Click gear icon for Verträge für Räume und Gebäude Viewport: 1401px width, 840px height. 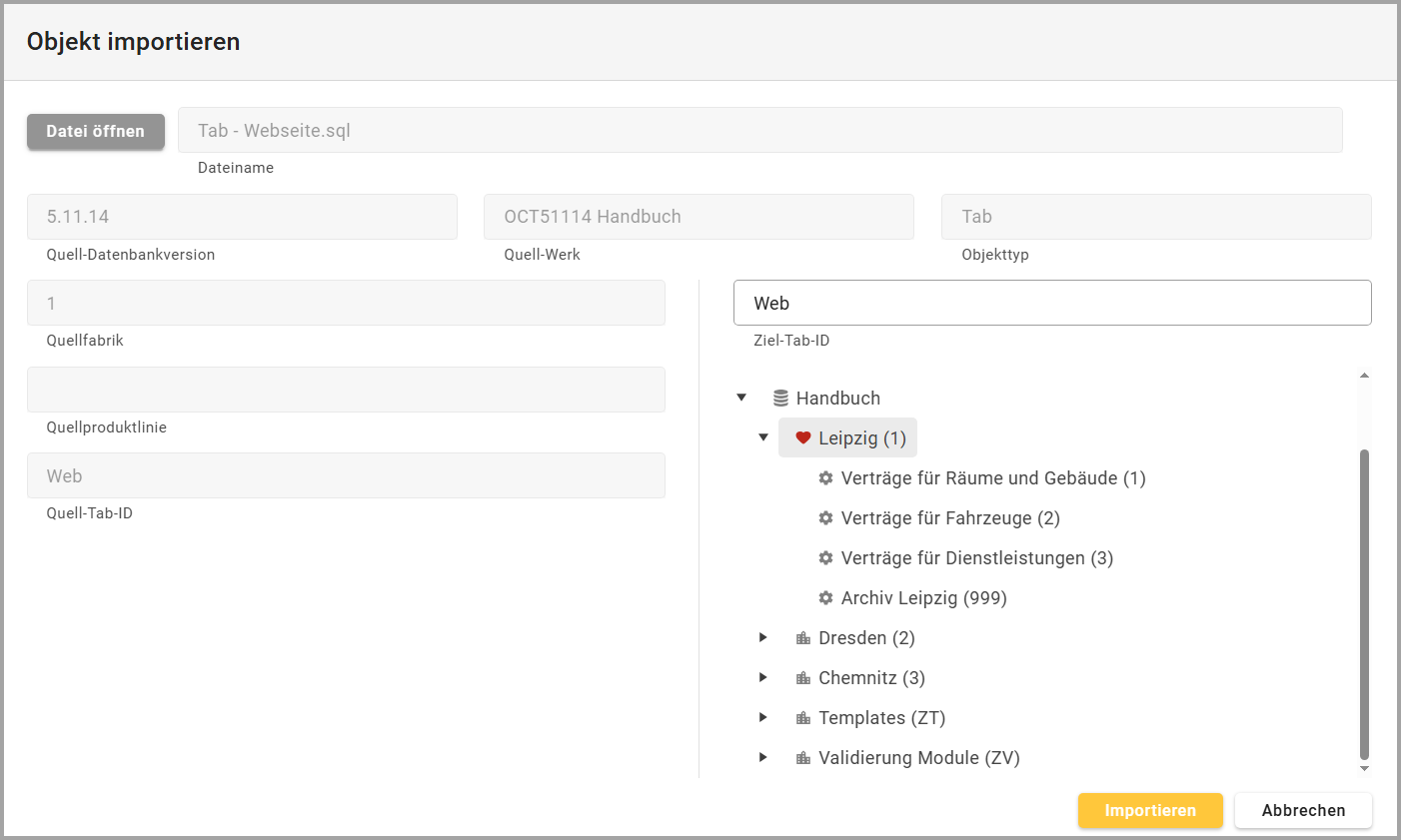[x=825, y=478]
